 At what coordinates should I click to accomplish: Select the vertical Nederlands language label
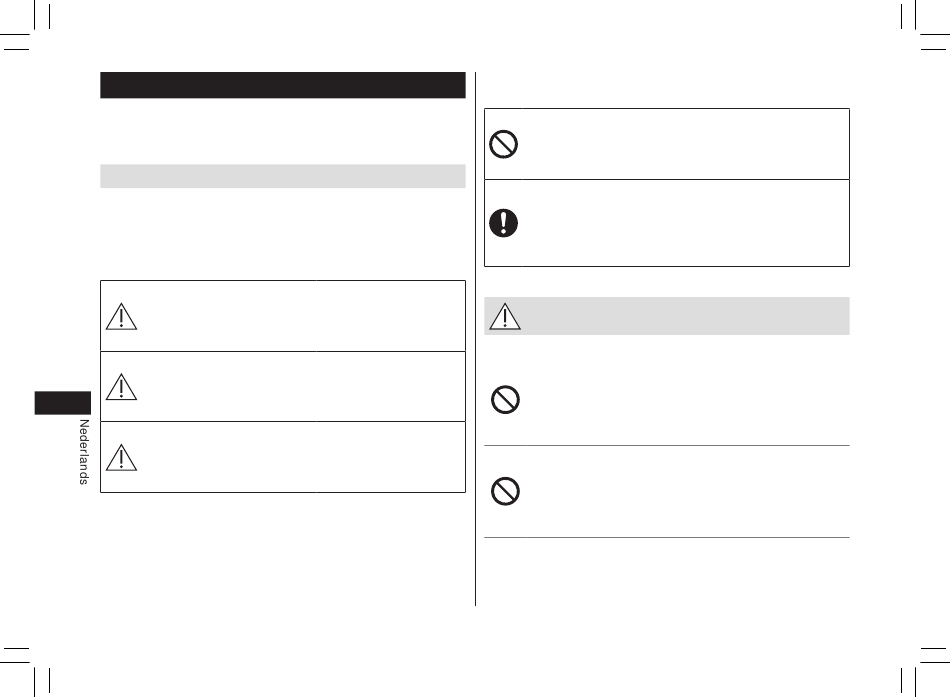(84, 452)
